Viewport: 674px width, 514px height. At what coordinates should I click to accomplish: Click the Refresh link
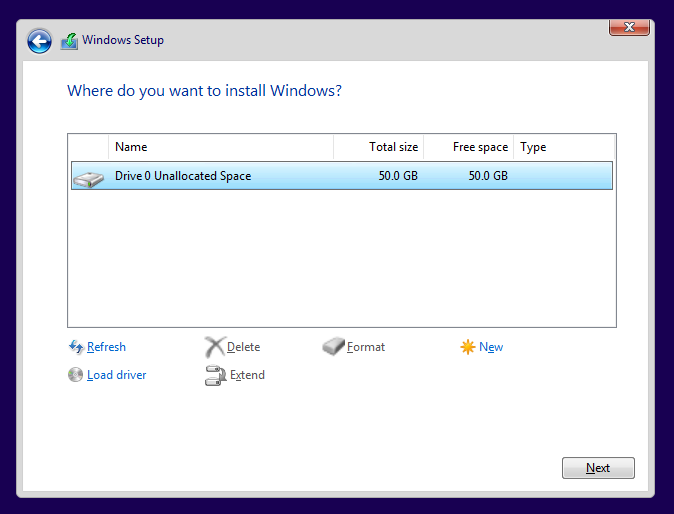106,347
